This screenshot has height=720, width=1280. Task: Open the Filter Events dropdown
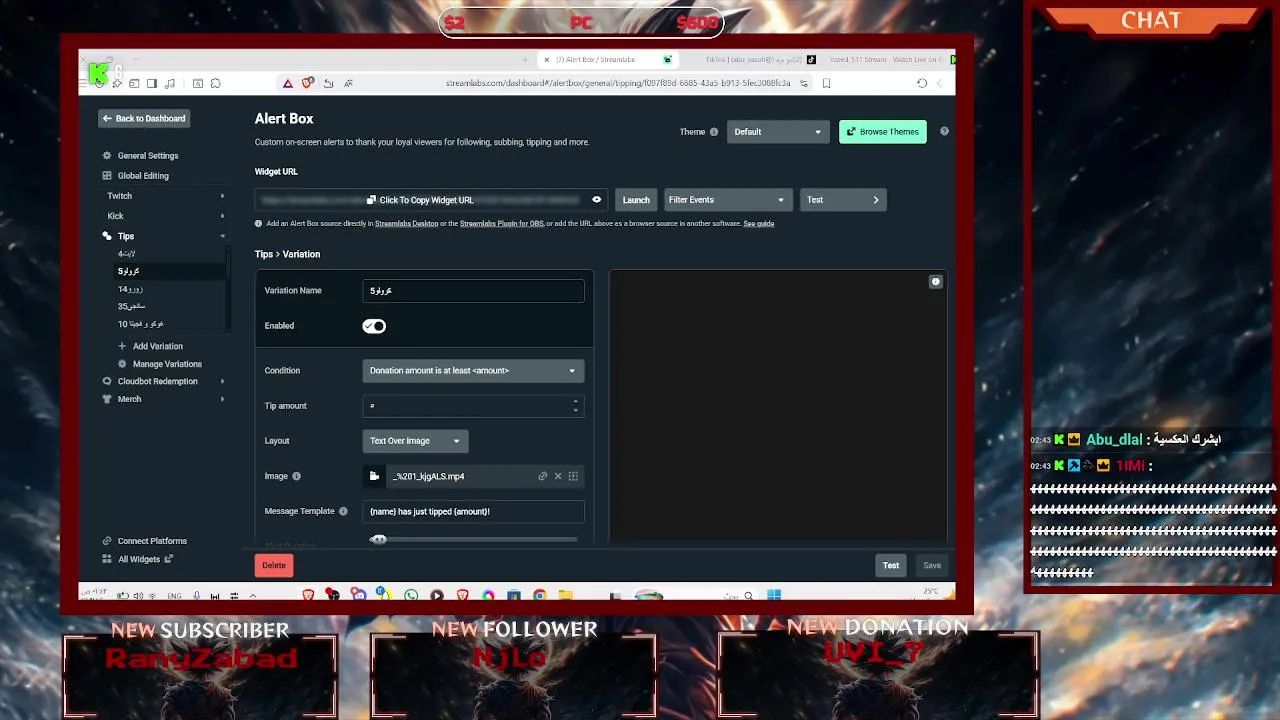click(x=727, y=200)
